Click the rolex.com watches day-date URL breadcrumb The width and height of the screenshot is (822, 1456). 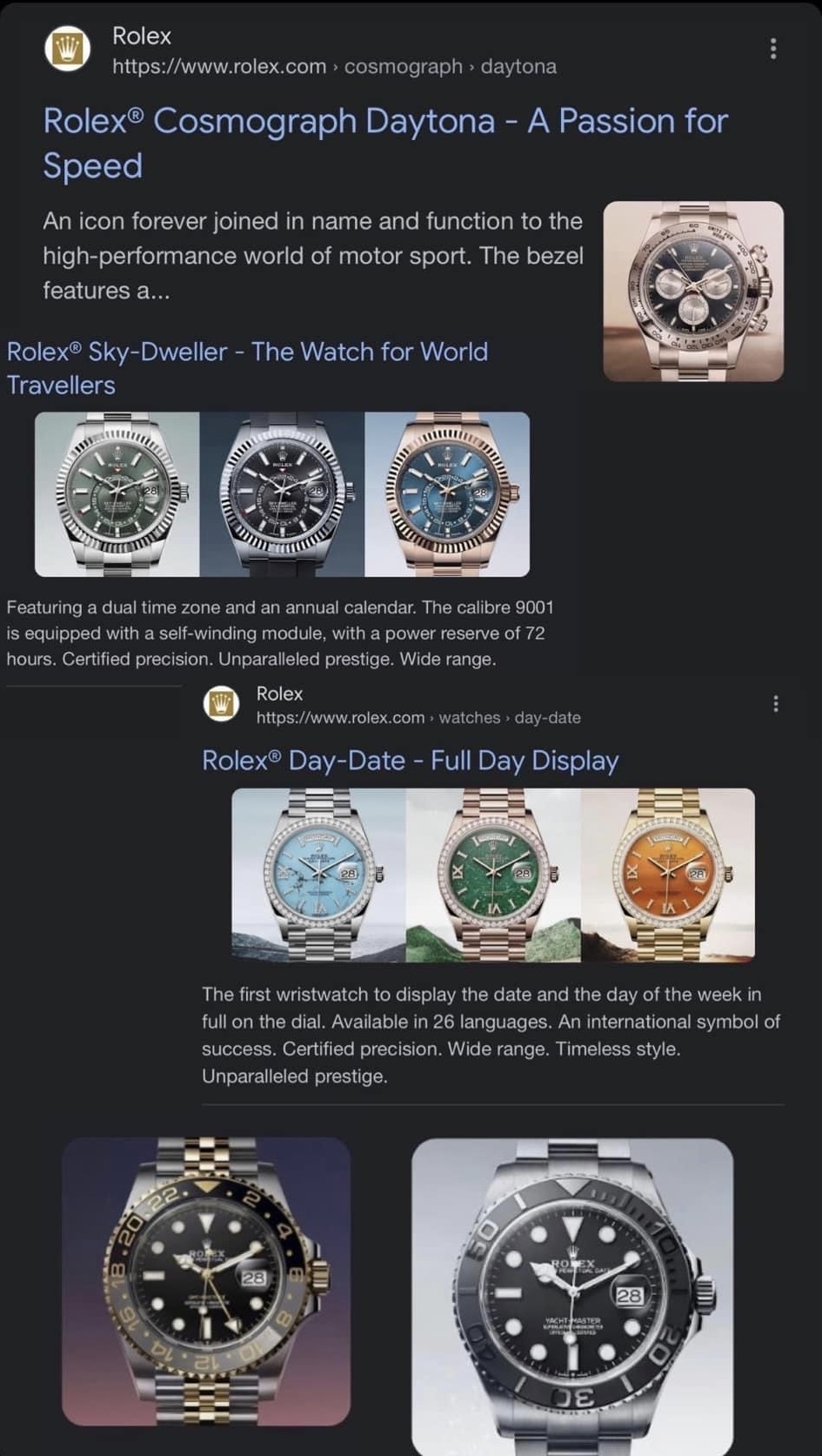coord(418,718)
